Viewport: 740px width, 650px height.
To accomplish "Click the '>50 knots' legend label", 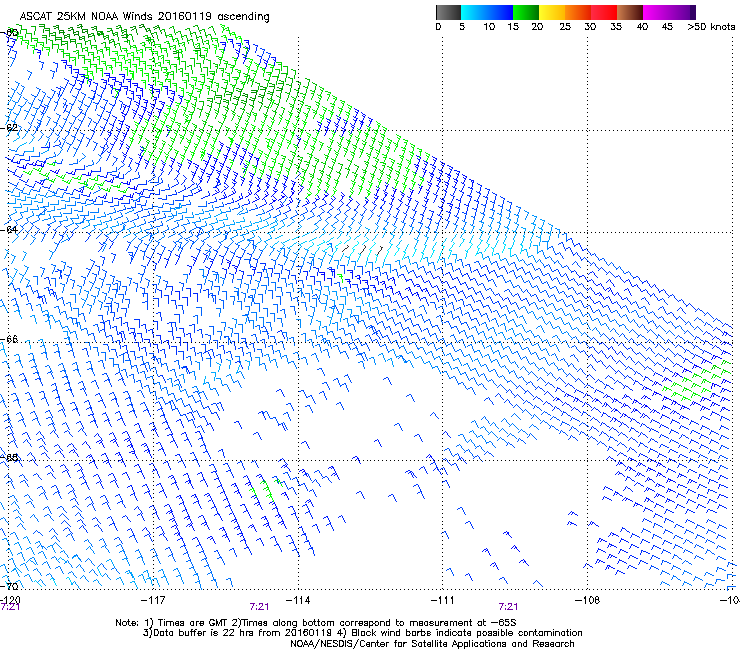I will [711, 27].
